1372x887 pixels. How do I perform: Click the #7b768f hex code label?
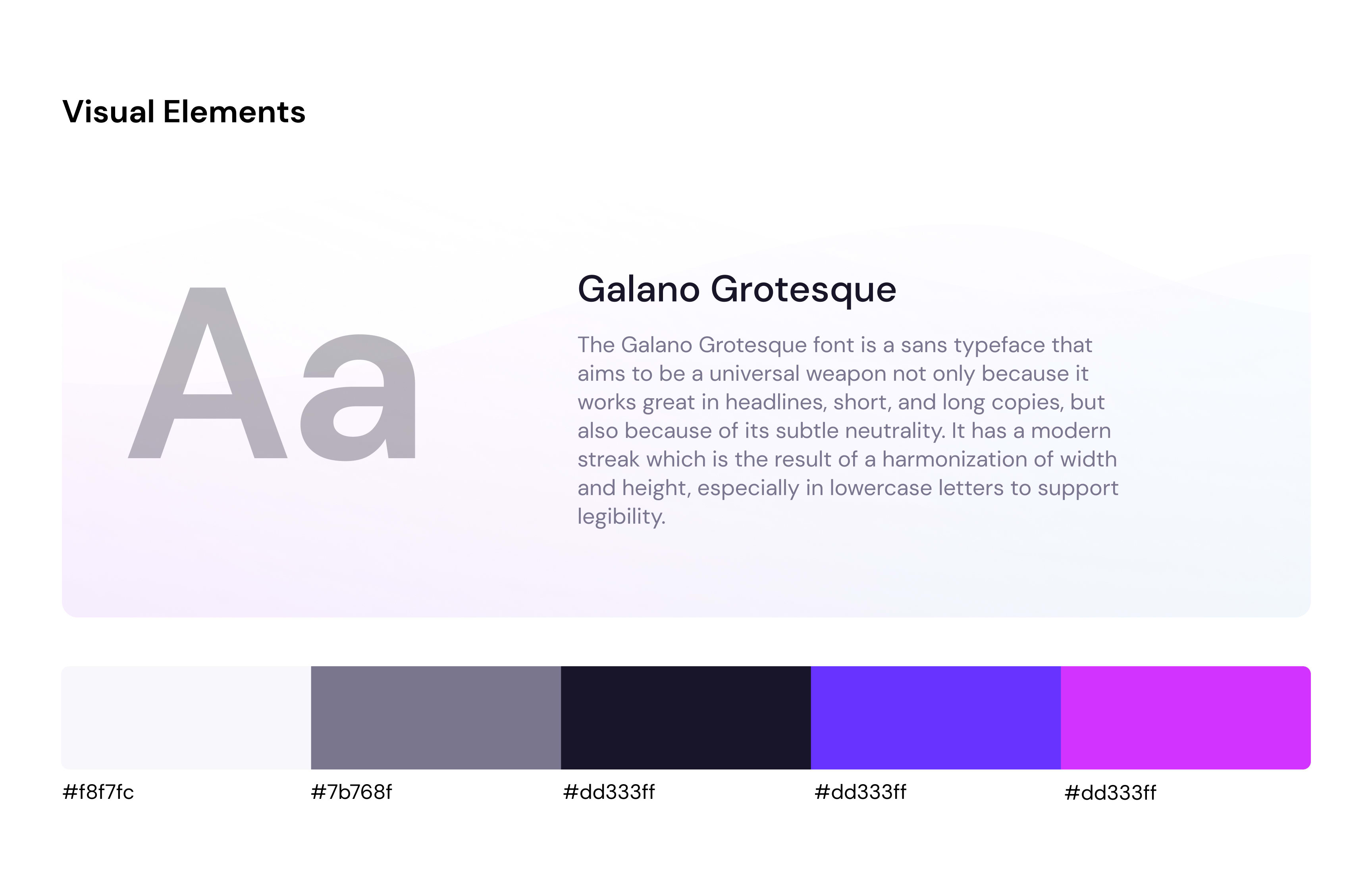(351, 793)
